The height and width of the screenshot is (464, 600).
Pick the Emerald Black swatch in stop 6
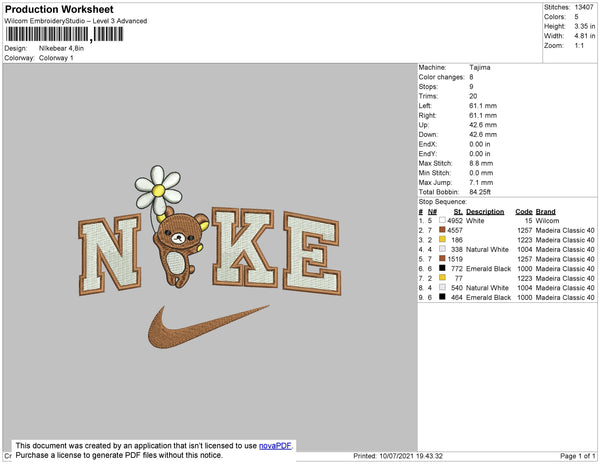tap(442, 268)
